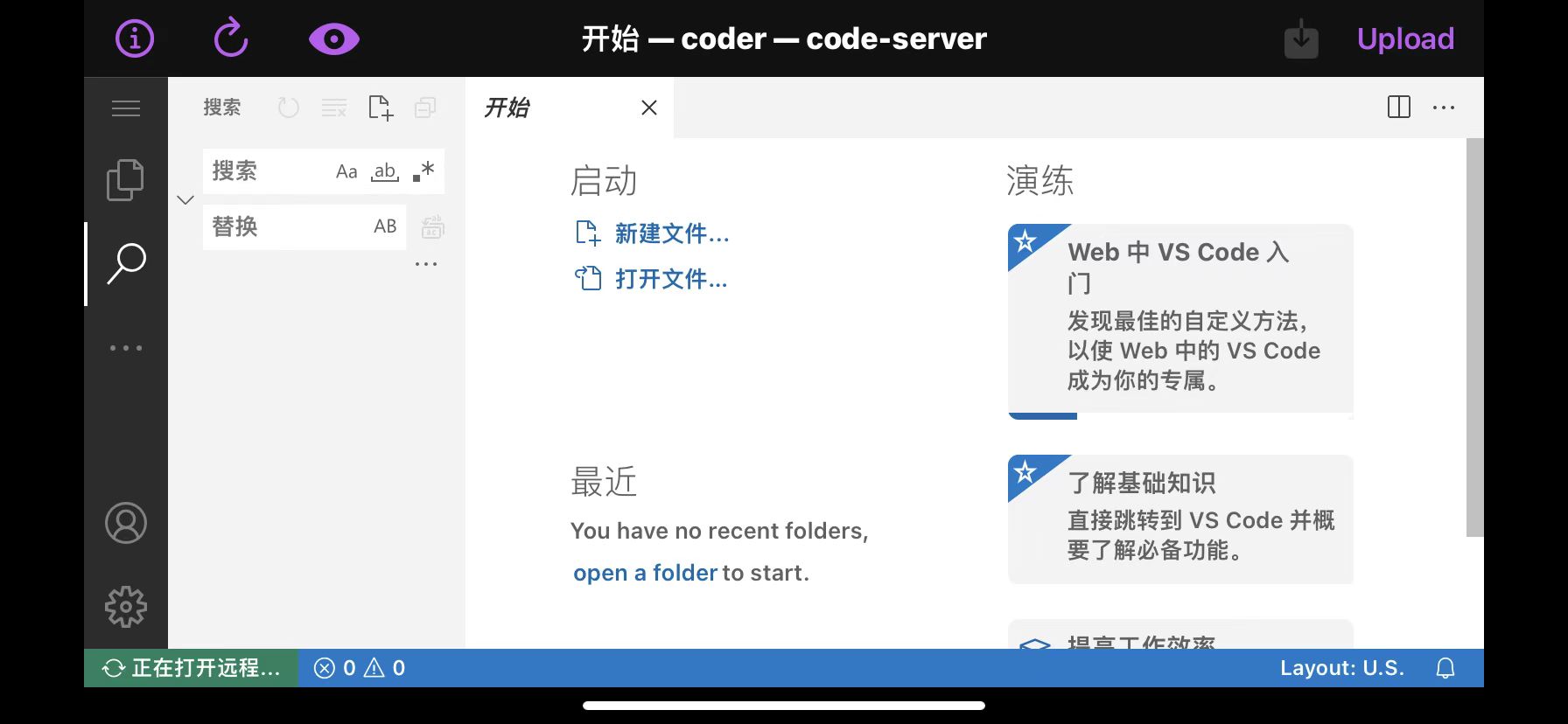Image resolution: width=1568 pixels, height=724 pixels.
Task: Open the 了解基础知识 walkthrough card
Action: pyautogui.click(x=1180, y=519)
